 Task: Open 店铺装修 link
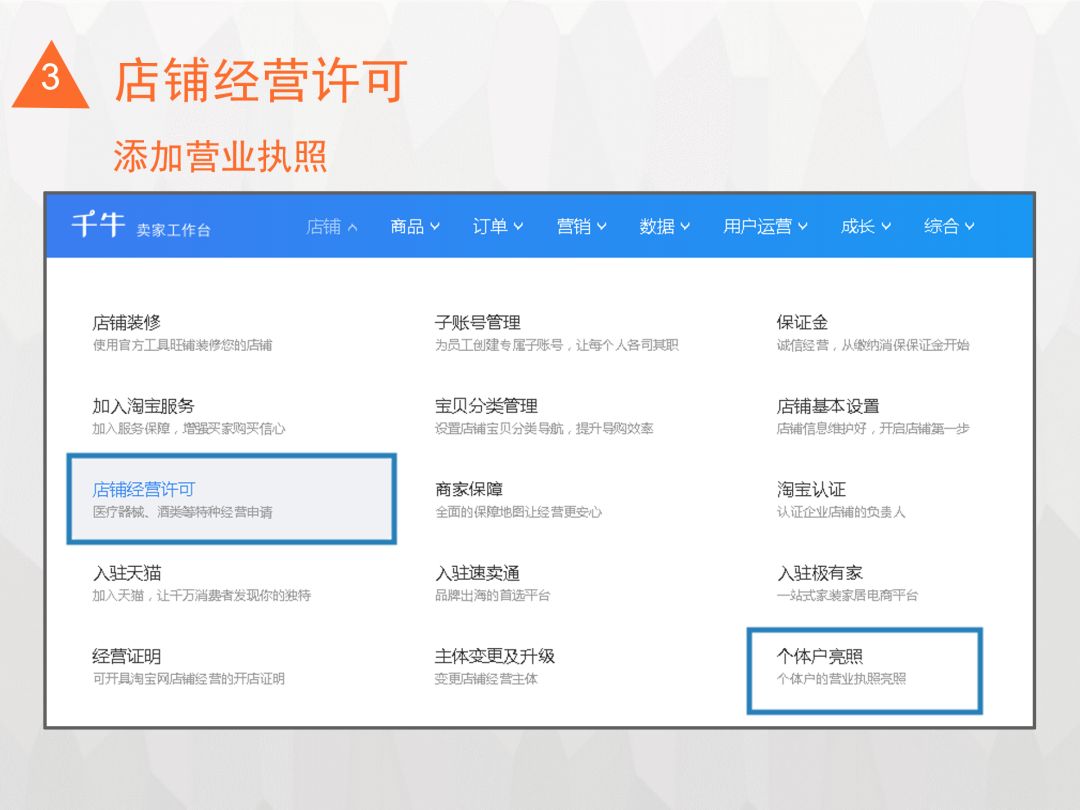(x=127, y=322)
